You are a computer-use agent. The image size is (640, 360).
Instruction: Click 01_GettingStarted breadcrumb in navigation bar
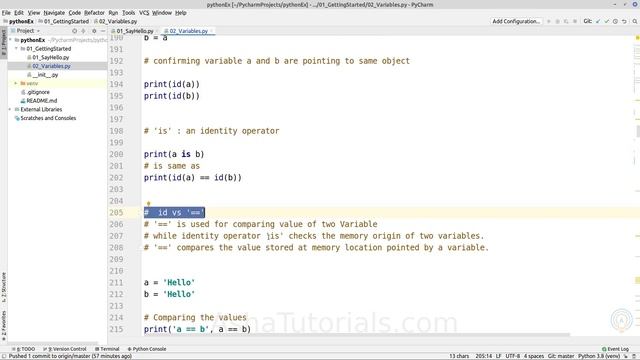[x=64, y=21]
